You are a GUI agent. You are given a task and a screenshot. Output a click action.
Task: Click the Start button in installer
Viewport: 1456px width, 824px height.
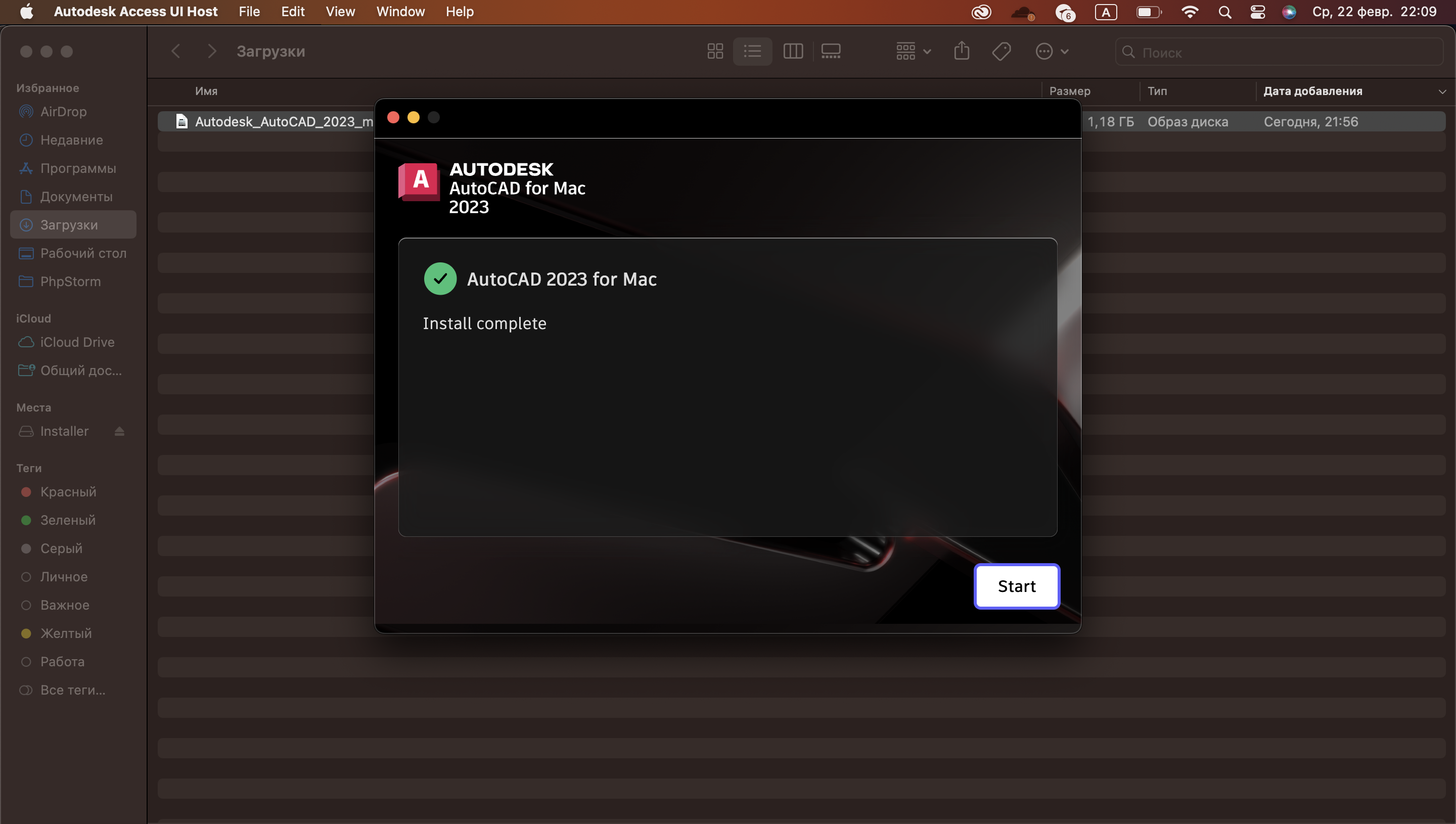1016,586
